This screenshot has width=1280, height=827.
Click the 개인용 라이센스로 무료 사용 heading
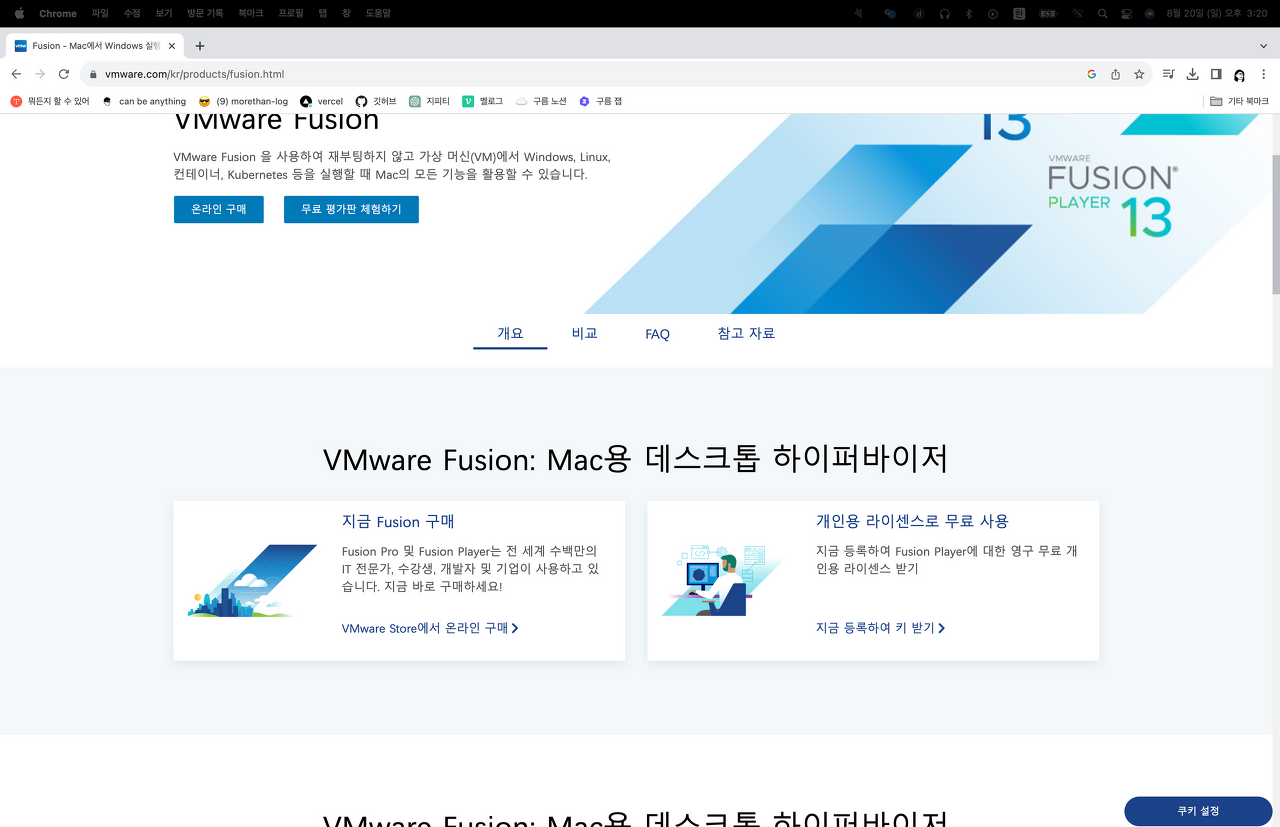point(912,521)
